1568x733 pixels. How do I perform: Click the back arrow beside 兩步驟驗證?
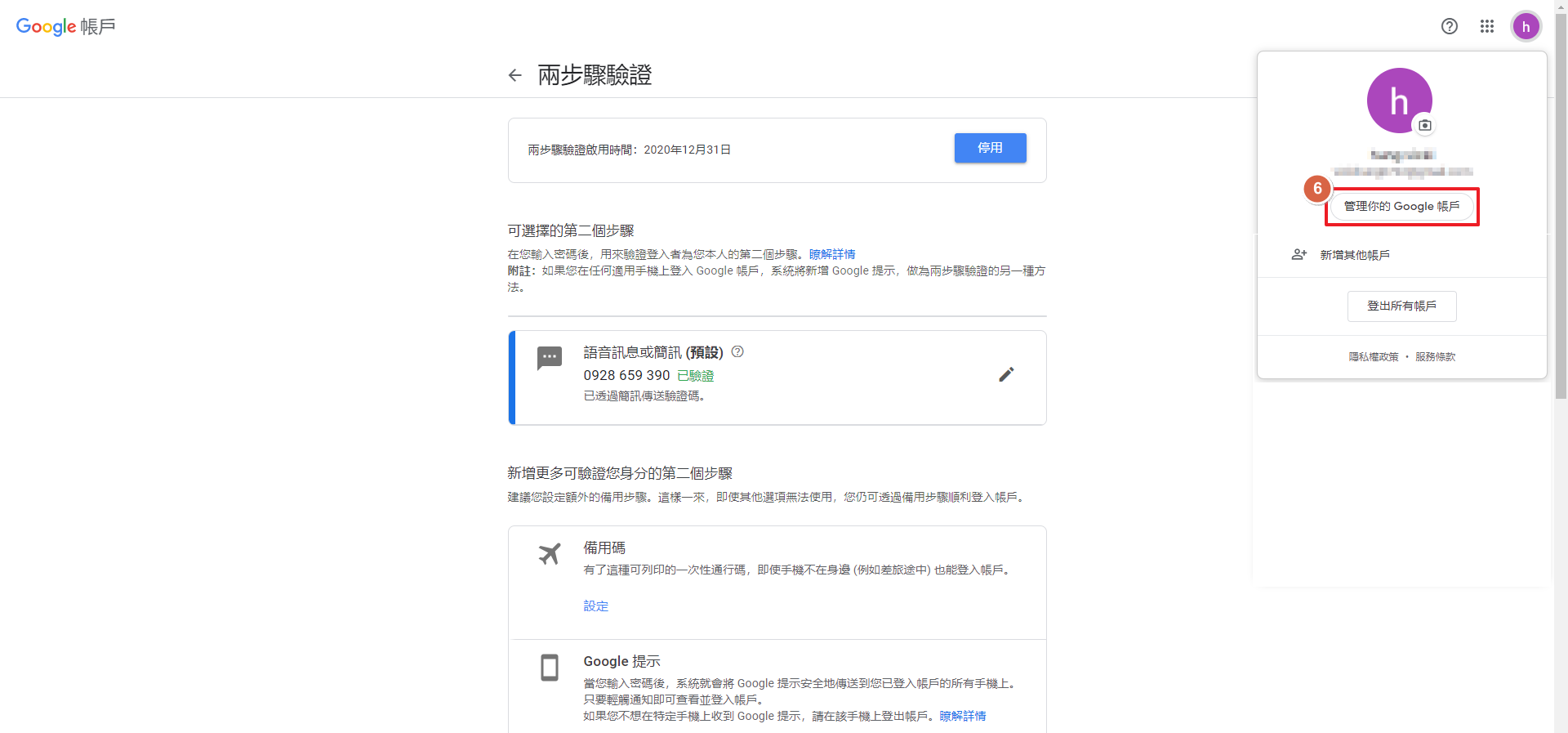click(514, 75)
